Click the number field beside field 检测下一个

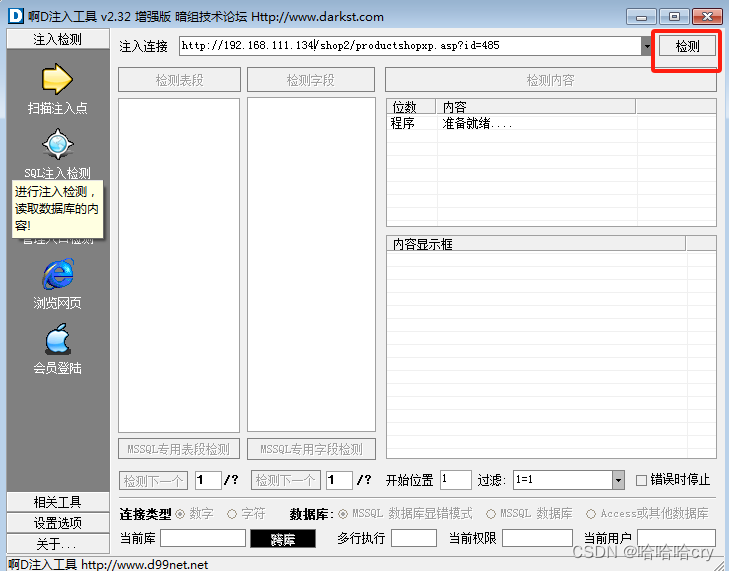click(339, 480)
